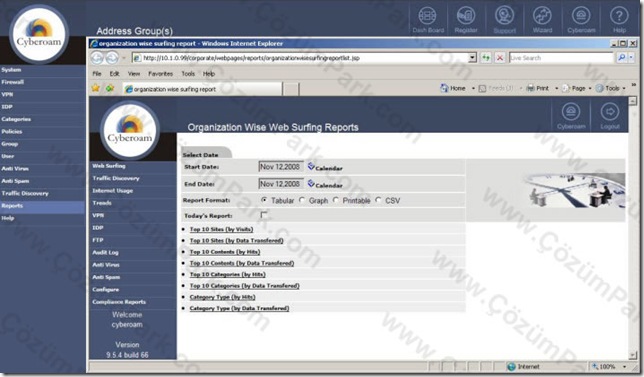
Task: Open Category Type (by Data Transfered) report
Action: [239, 308]
